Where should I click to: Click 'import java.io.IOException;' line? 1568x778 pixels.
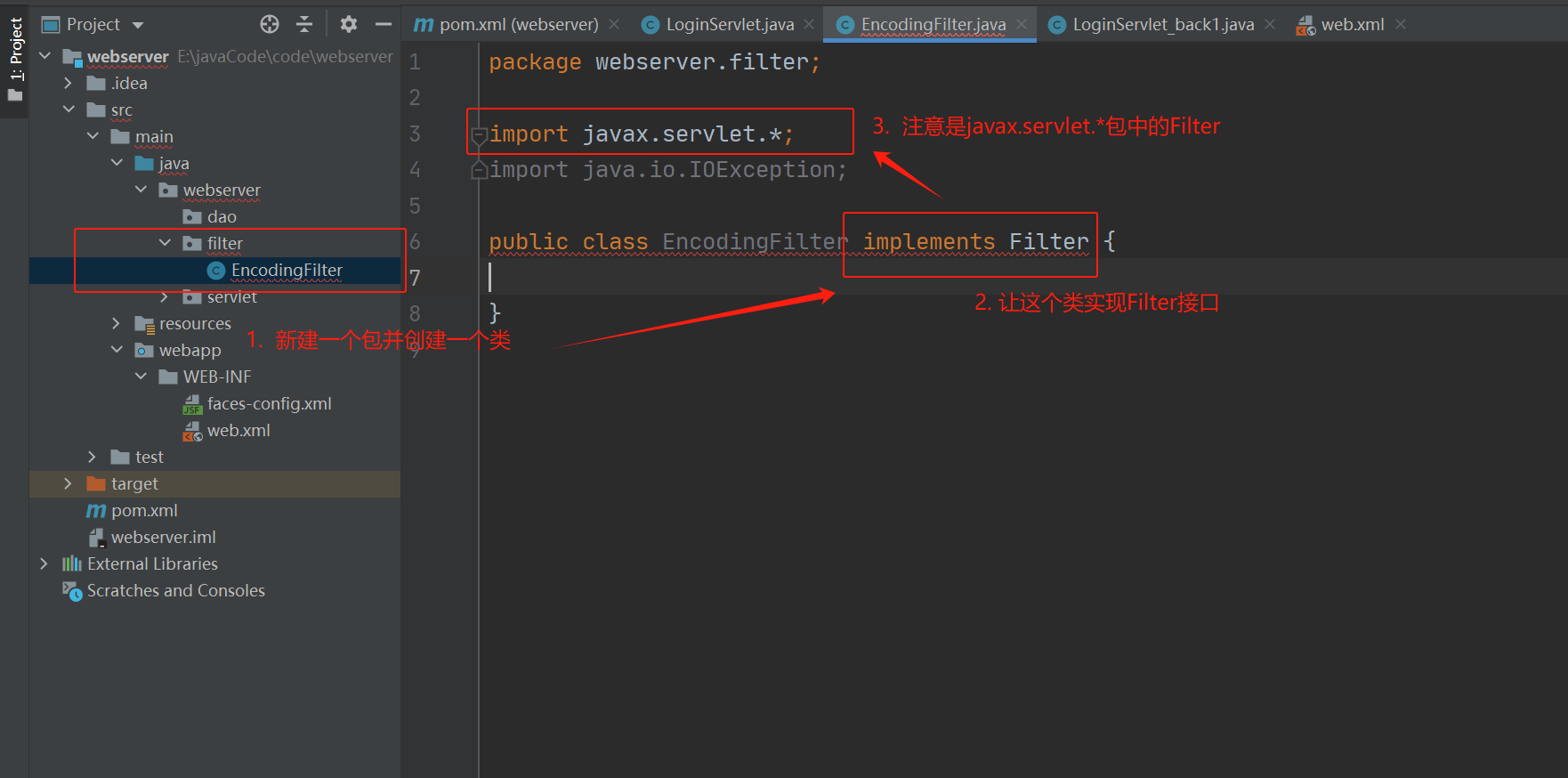(667, 169)
